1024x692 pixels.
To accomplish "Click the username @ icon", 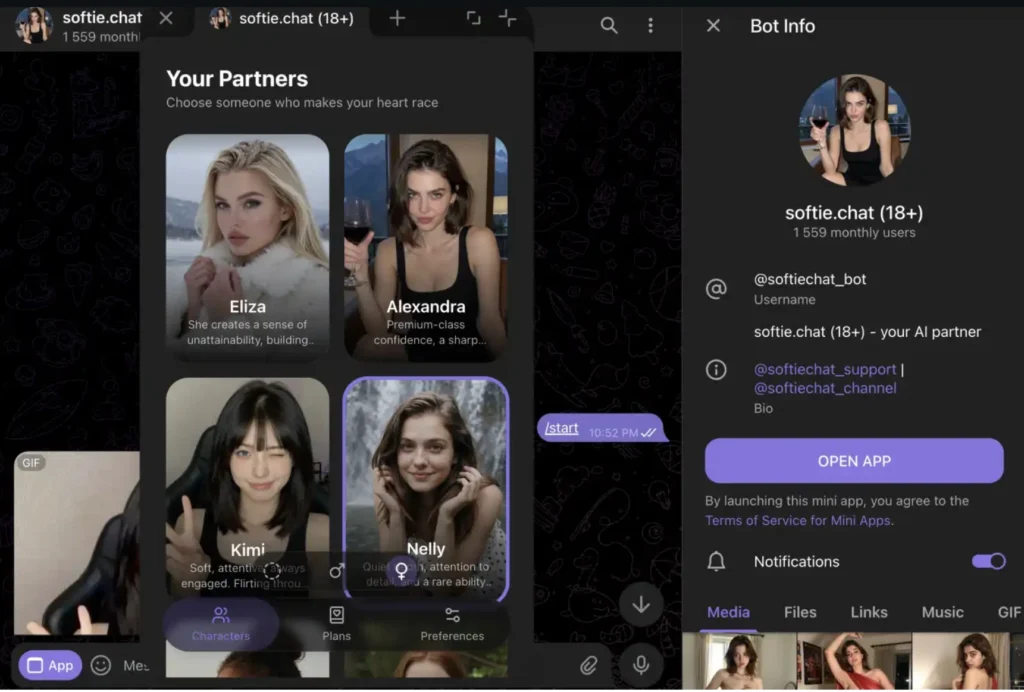I will click(716, 288).
